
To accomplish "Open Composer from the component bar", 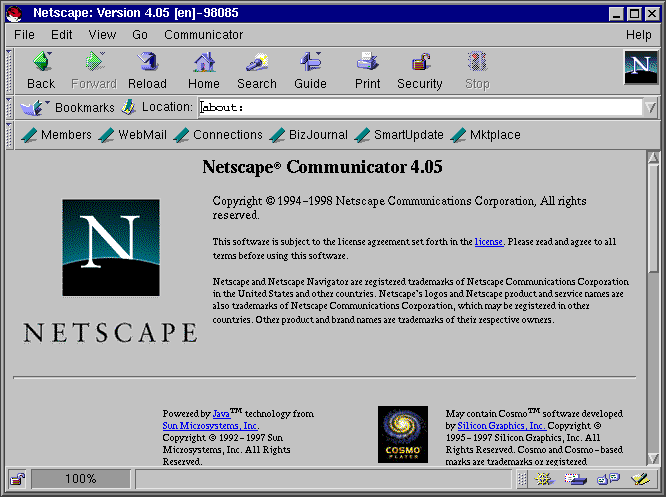I will 641,479.
